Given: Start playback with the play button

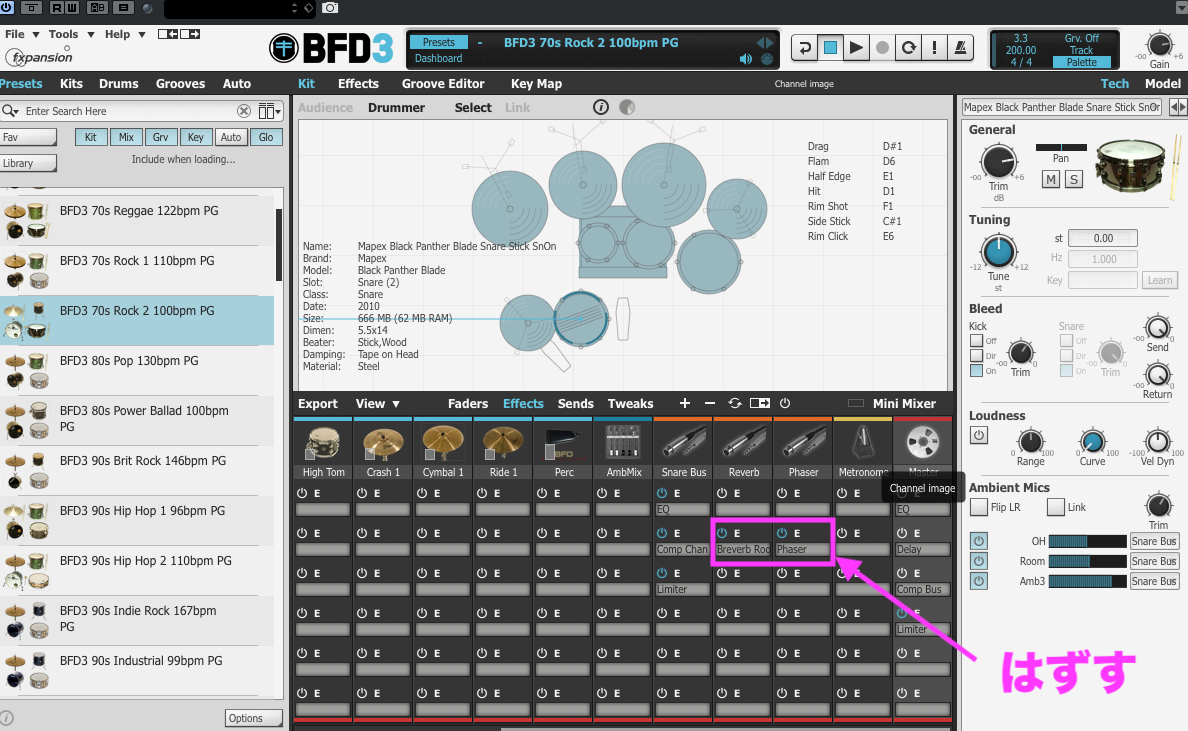Looking at the screenshot, I should click(856, 48).
